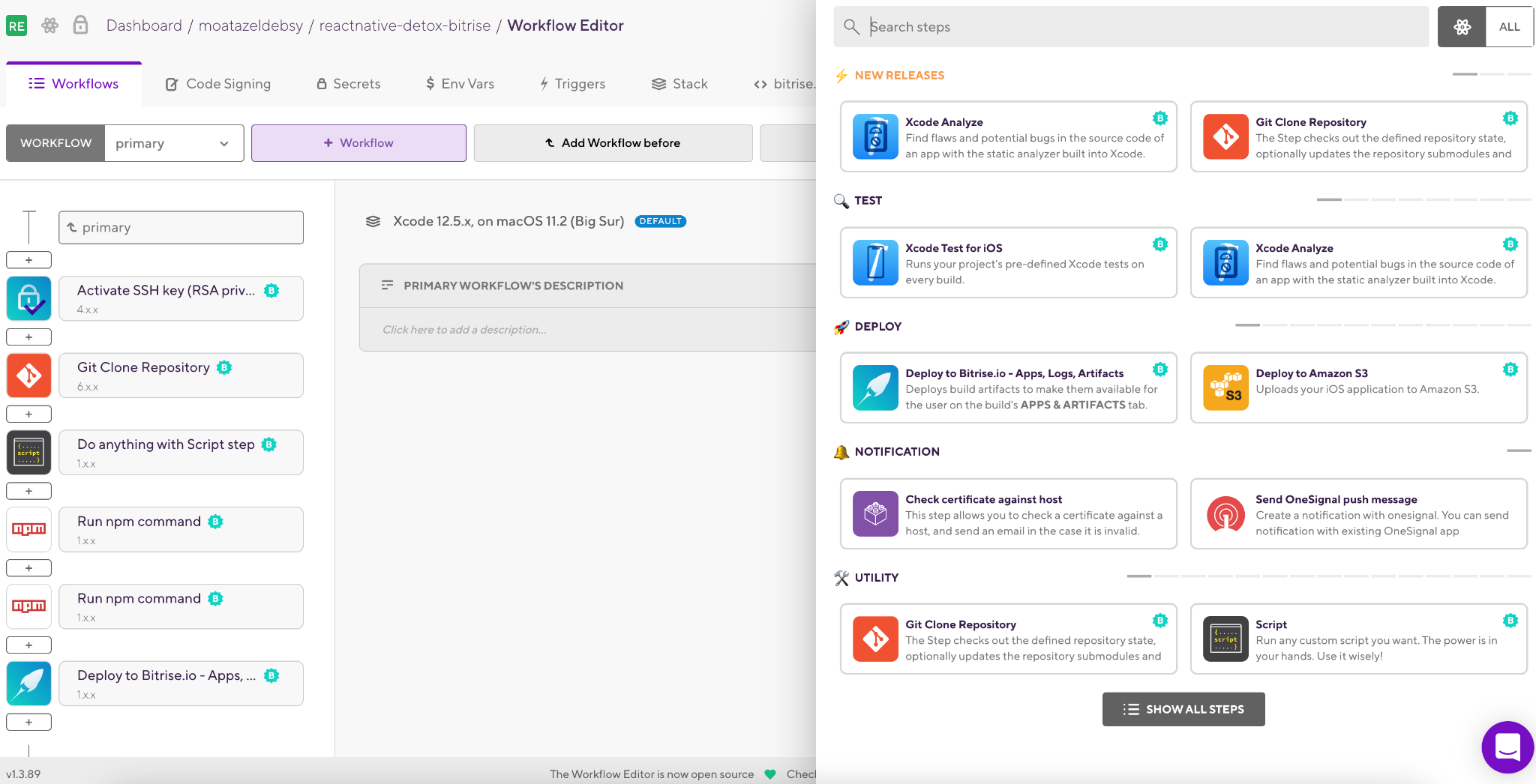This screenshot has height=784, width=1536.
Task: Click second Run npm command icon
Action: [x=29, y=606]
